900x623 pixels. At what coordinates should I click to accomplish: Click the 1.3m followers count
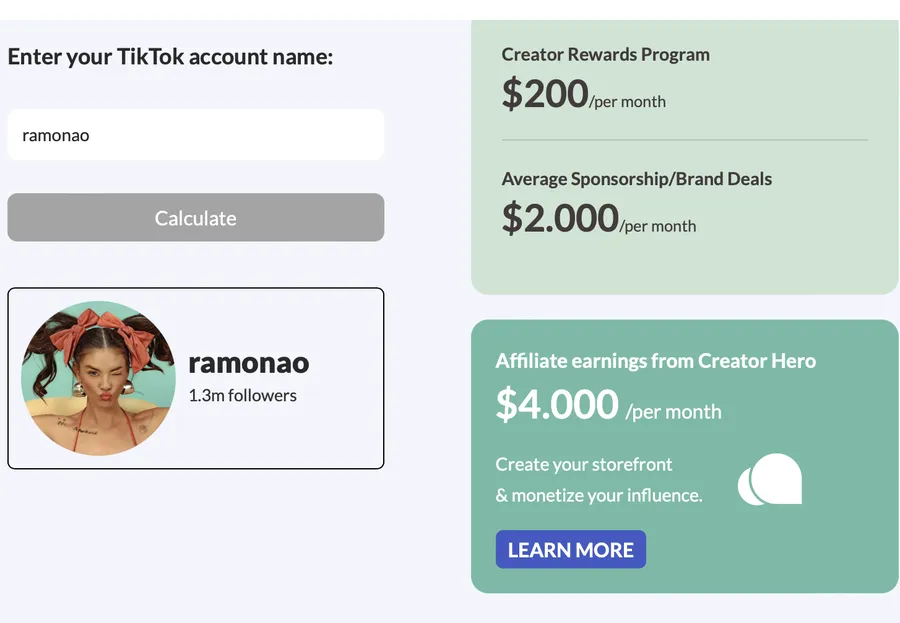(243, 395)
